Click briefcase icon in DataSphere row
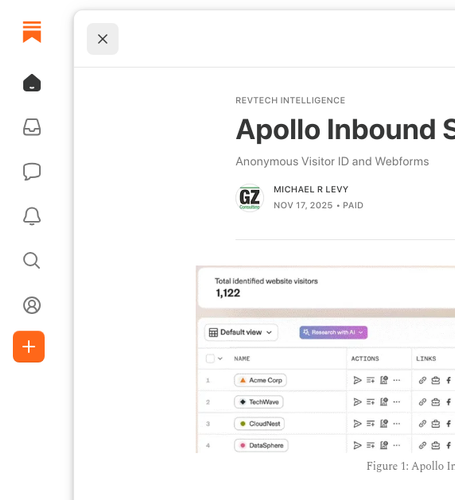Image resolution: width=455 pixels, height=500 pixels. (x=436, y=445)
